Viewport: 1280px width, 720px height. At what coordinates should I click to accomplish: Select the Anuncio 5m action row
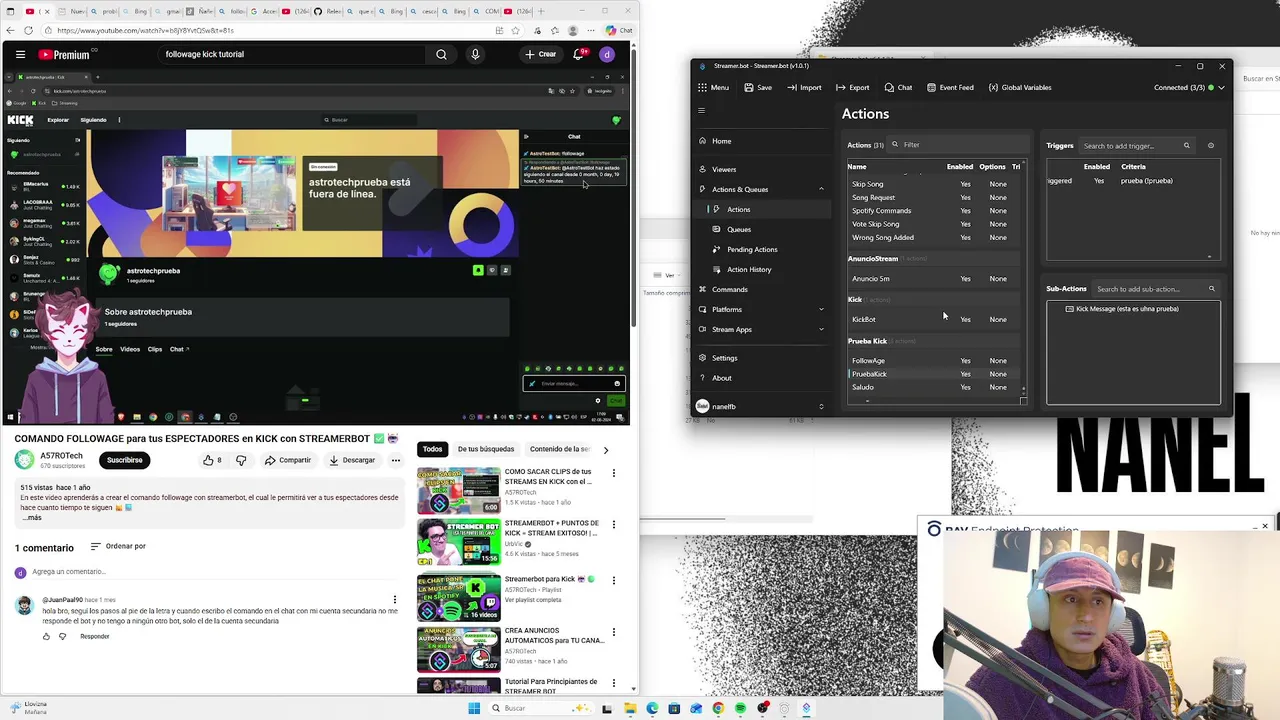tap(933, 278)
